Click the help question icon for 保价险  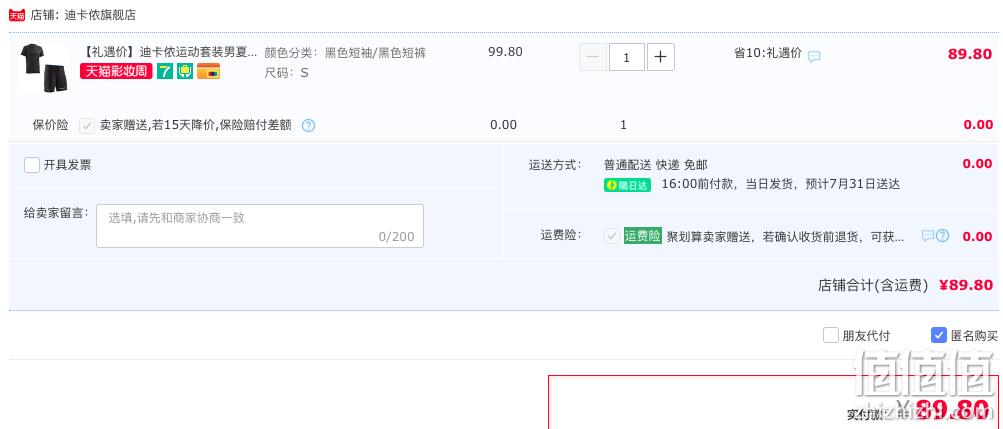pyautogui.click(x=308, y=125)
